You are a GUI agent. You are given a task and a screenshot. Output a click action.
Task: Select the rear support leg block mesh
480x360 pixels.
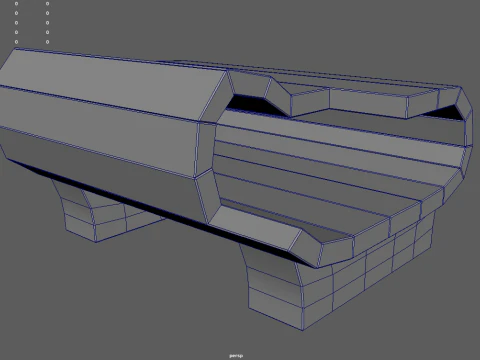click(x=107, y=212)
